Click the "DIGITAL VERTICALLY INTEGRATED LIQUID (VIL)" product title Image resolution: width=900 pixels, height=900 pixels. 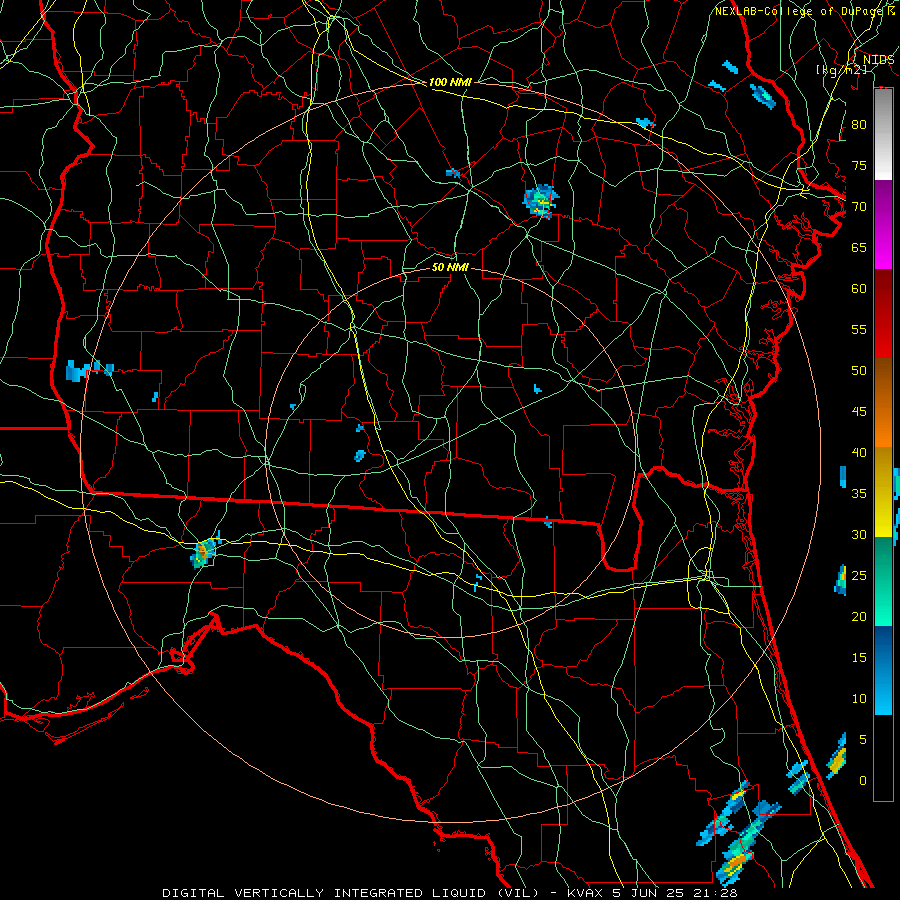[351, 893]
